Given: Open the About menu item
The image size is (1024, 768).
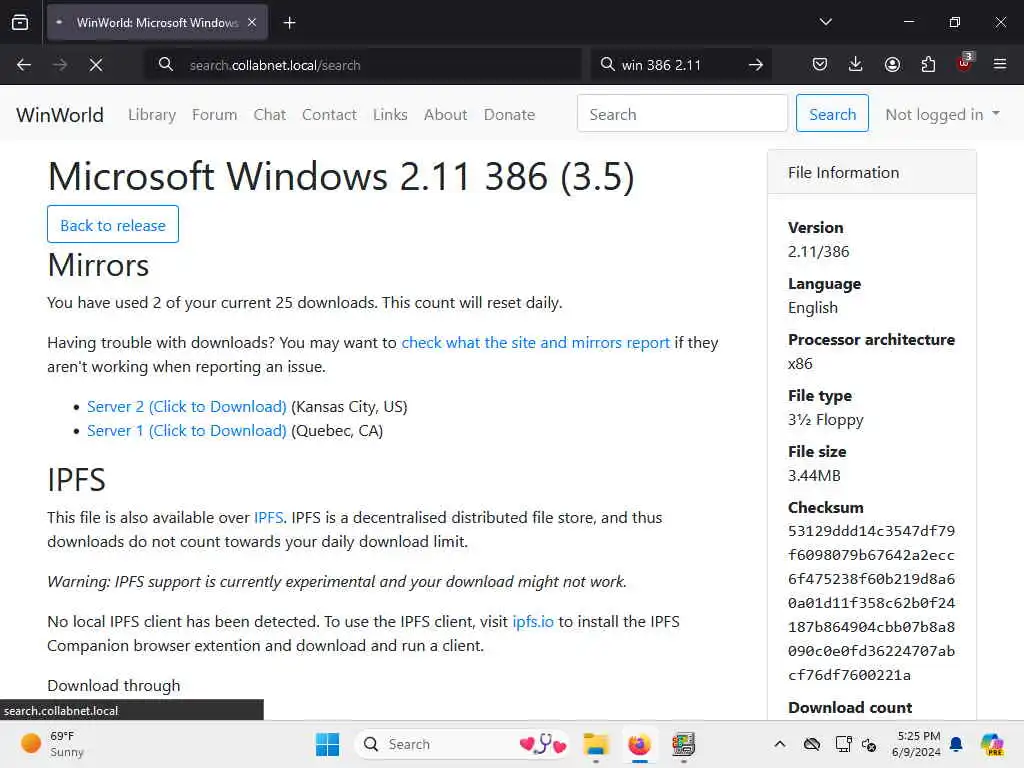Looking at the screenshot, I should [445, 115].
